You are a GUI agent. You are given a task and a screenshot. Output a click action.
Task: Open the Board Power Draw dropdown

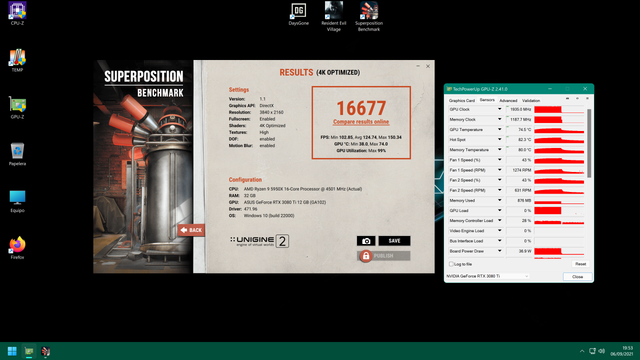pyautogui.click(x=499, y=251)
